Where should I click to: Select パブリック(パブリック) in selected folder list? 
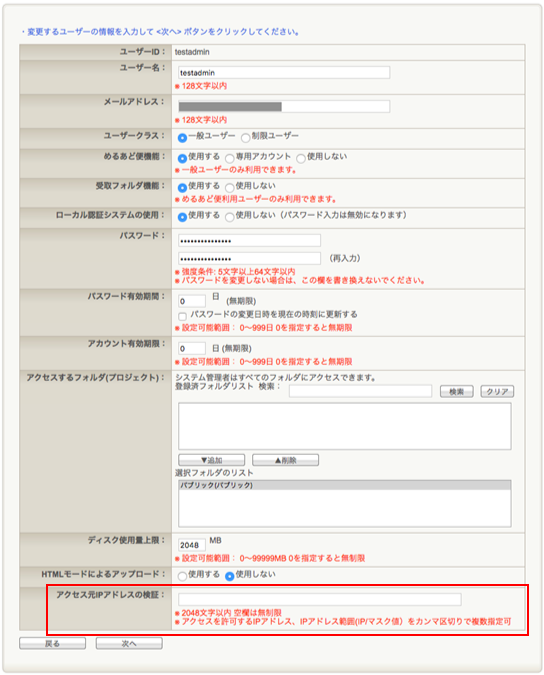click(345, 485)
